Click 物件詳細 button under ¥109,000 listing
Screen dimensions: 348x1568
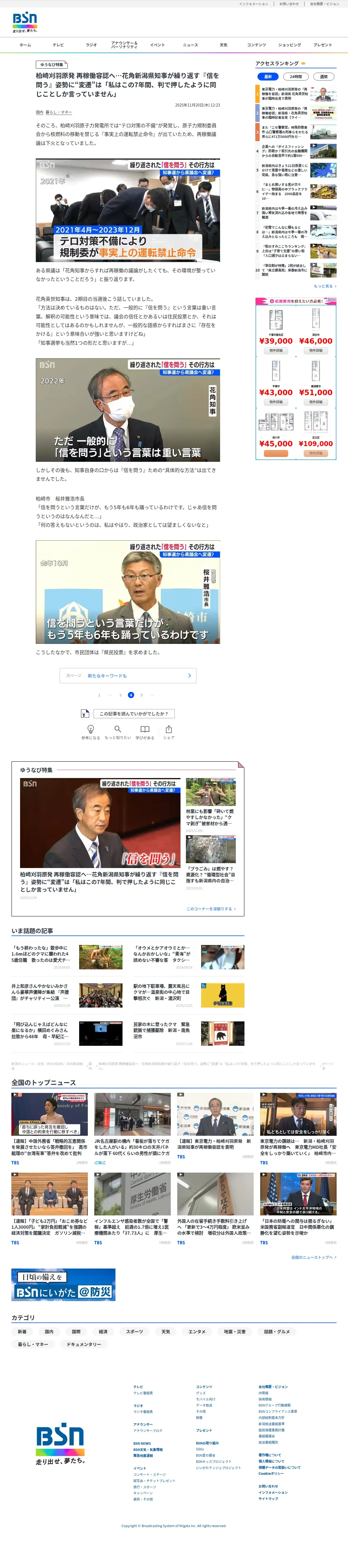pos(316,453)
